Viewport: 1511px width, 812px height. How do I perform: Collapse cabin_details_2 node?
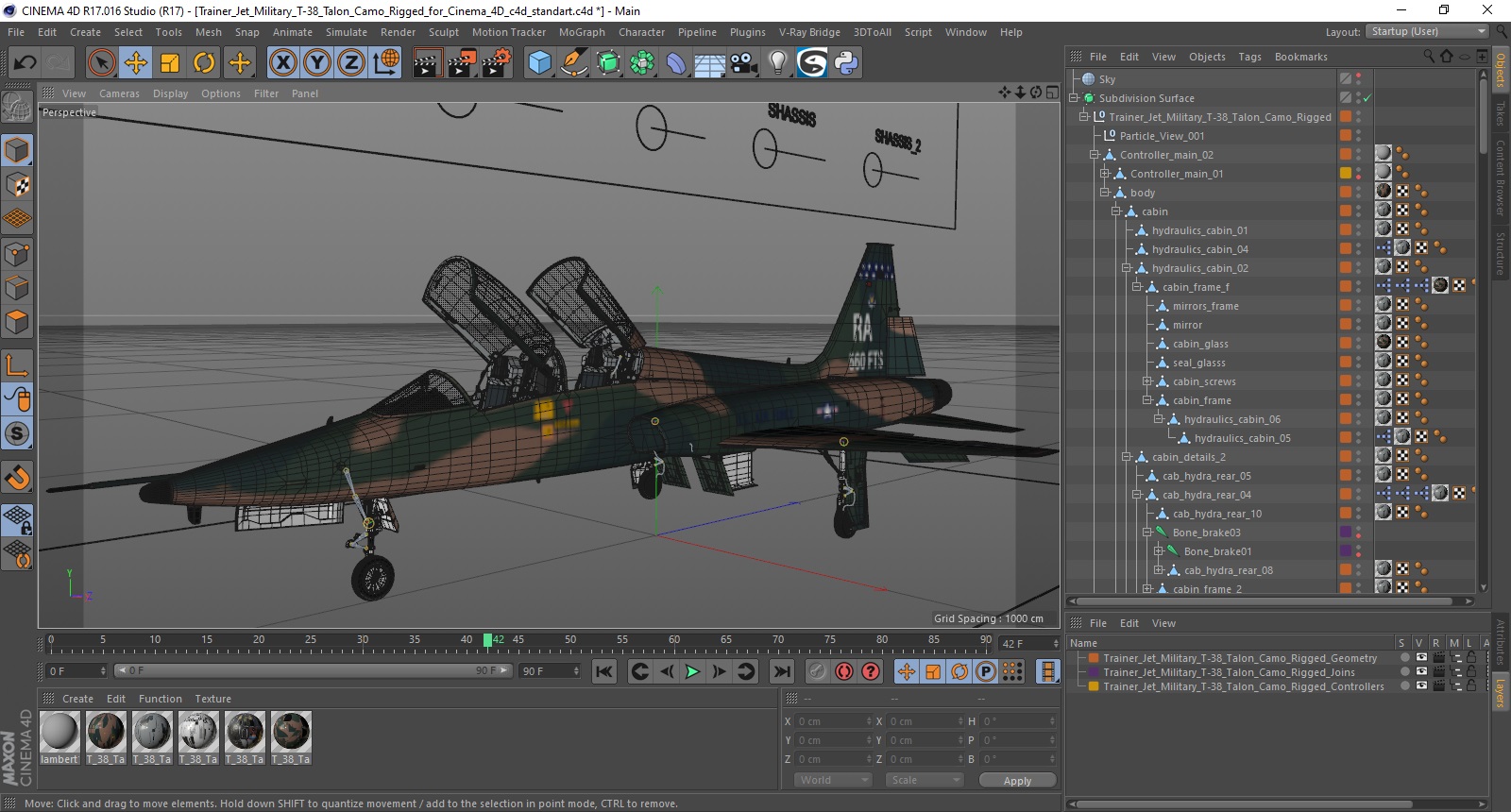pyautogui.click(x=1127, y=457)
